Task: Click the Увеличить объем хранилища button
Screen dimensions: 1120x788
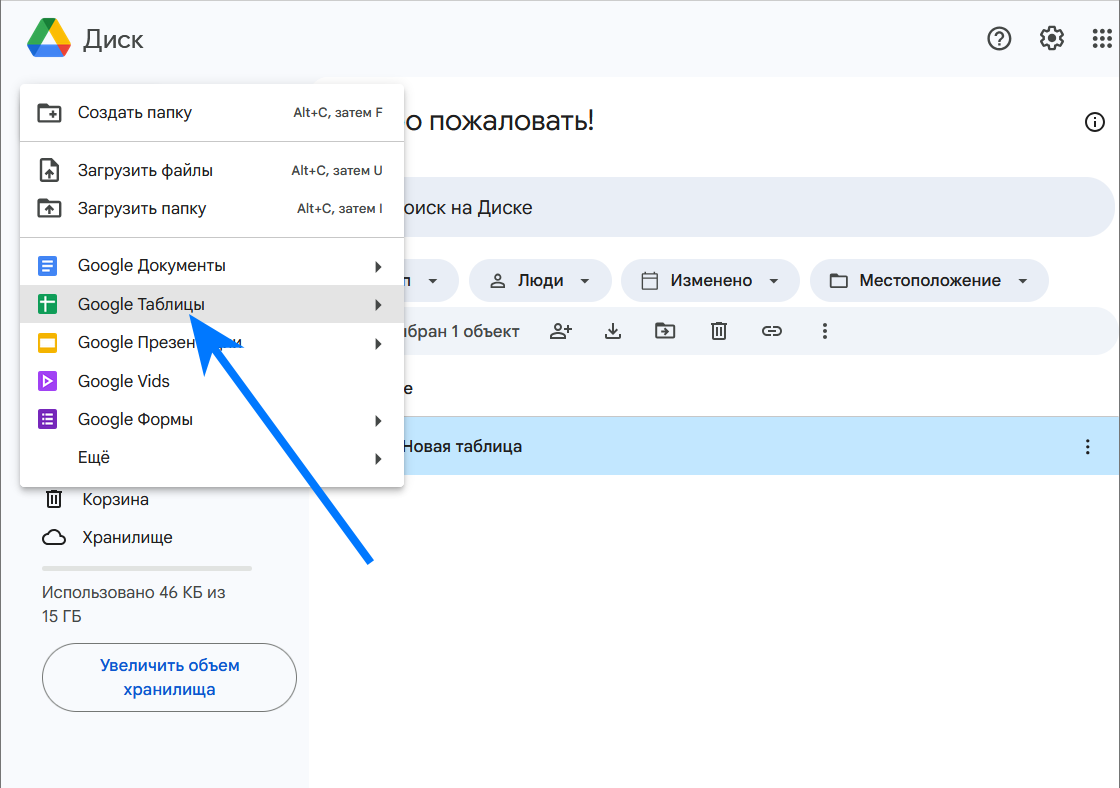Action: click(168, 677)
